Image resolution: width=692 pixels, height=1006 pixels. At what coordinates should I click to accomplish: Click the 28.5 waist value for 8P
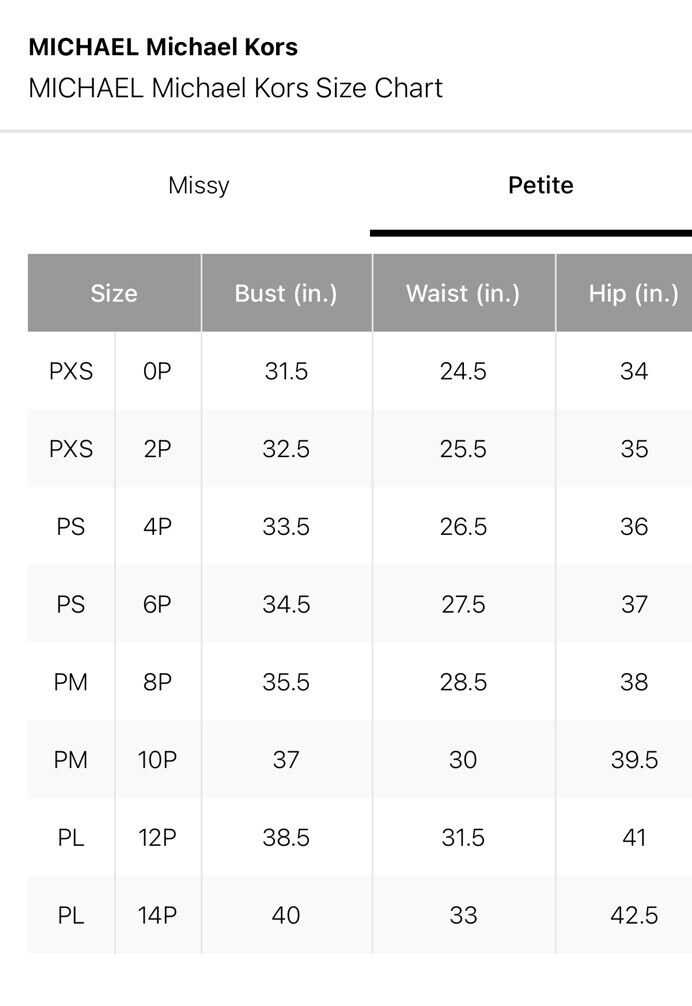coord(463,683)
